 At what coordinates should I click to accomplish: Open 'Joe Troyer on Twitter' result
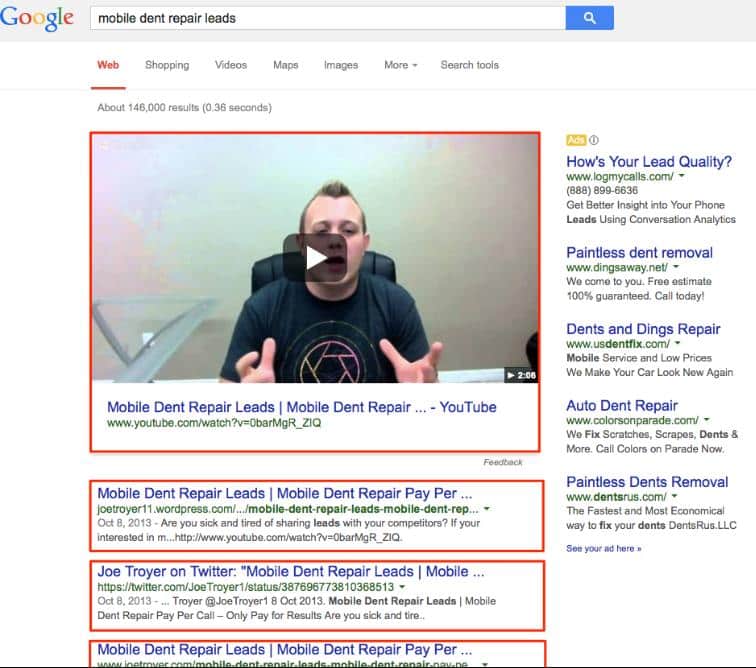(x=290, y=572)
